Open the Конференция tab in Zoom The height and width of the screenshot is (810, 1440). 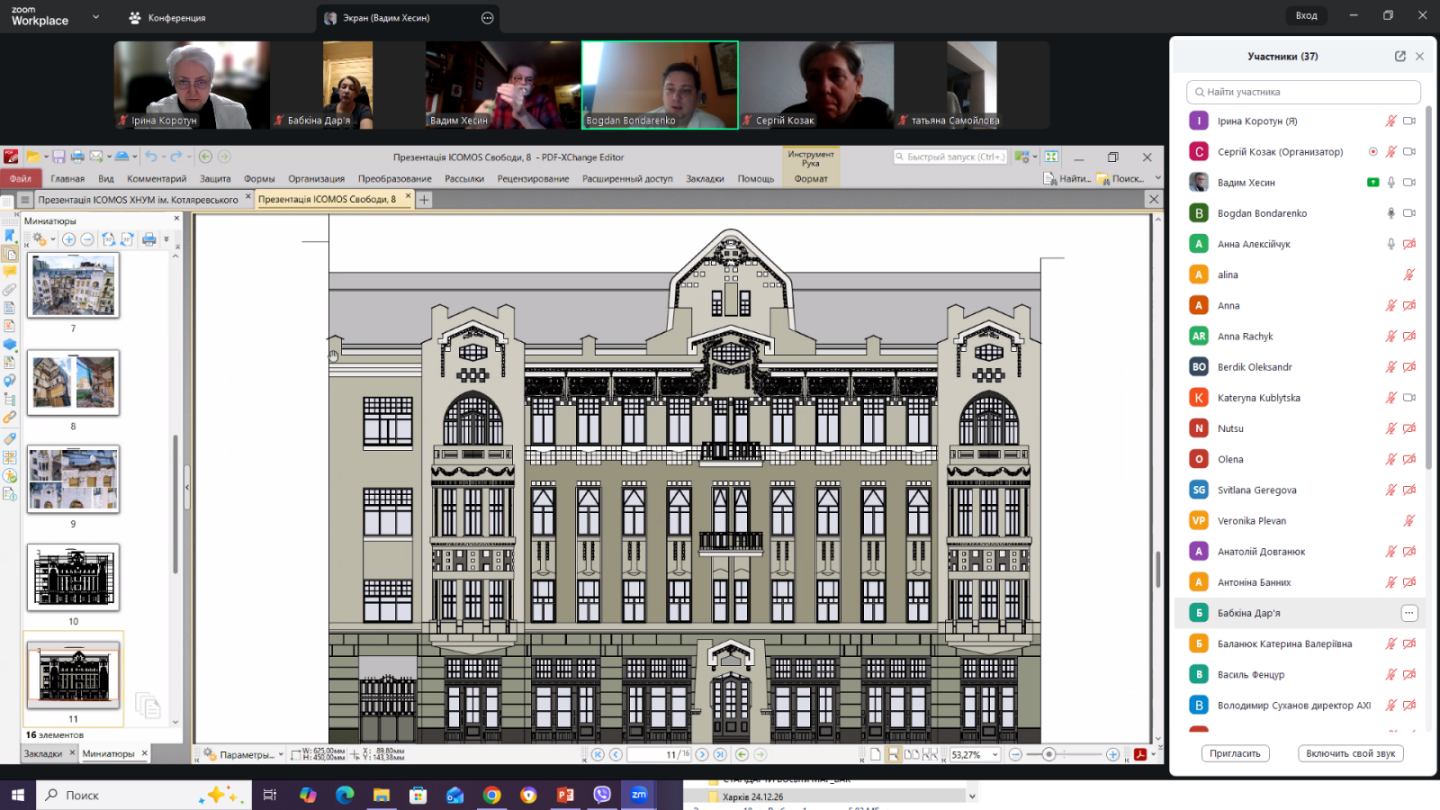click(x=166, y=18)
